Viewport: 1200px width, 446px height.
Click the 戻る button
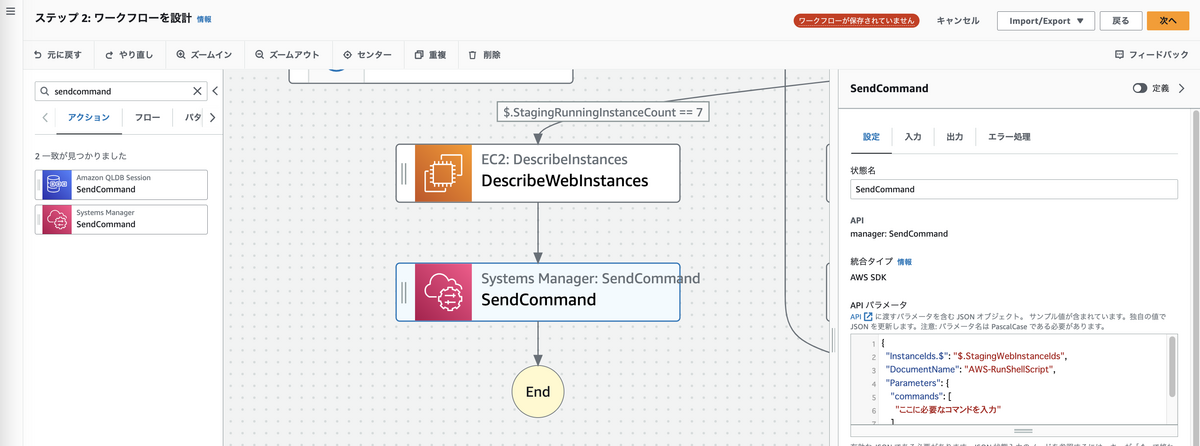[x=1121, y=20]
